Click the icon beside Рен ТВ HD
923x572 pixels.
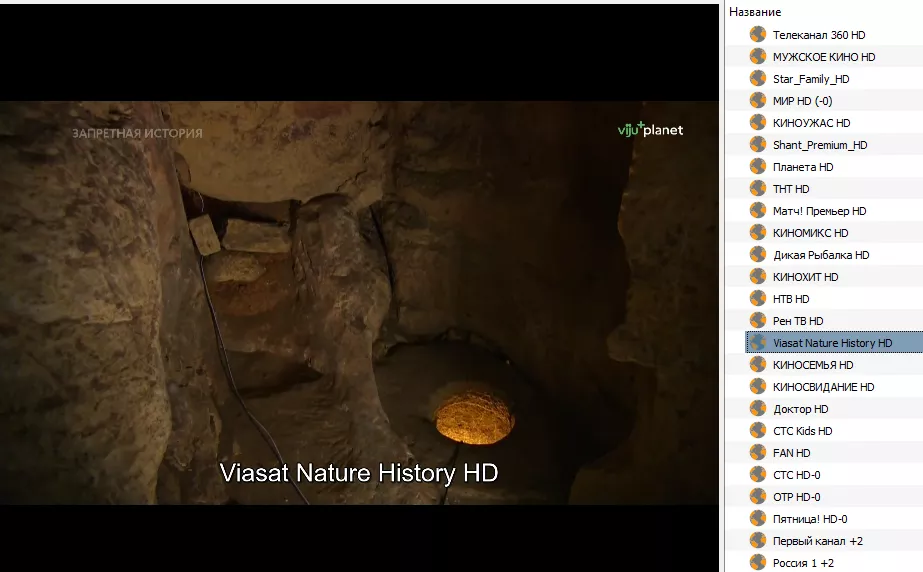tap(758, 320)
